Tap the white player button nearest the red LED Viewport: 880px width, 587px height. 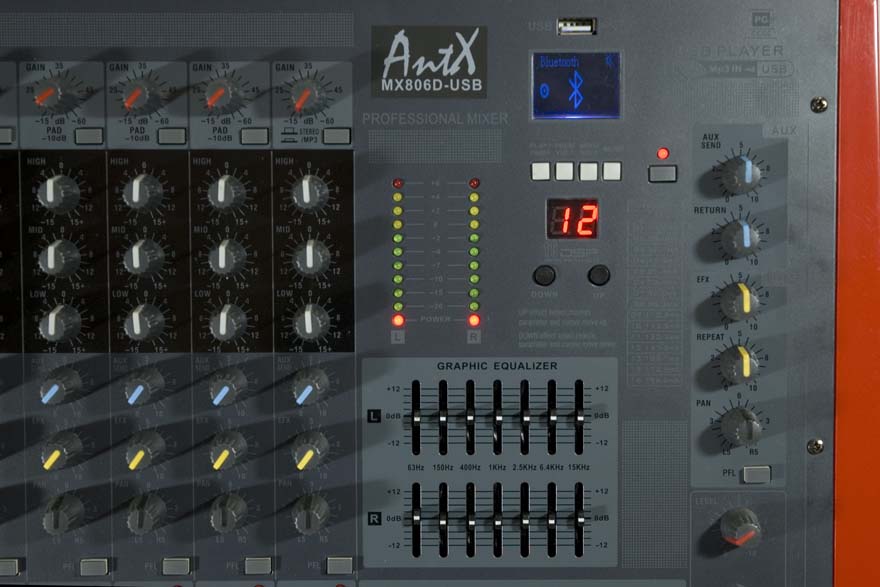coord(612,171)
